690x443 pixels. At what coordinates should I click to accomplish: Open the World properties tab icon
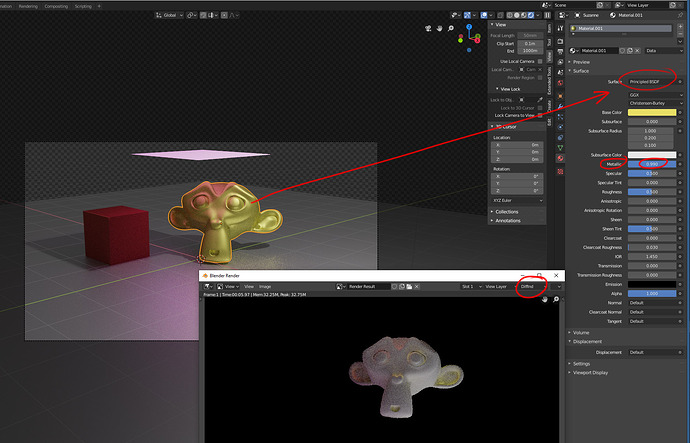tap(560, 83)
